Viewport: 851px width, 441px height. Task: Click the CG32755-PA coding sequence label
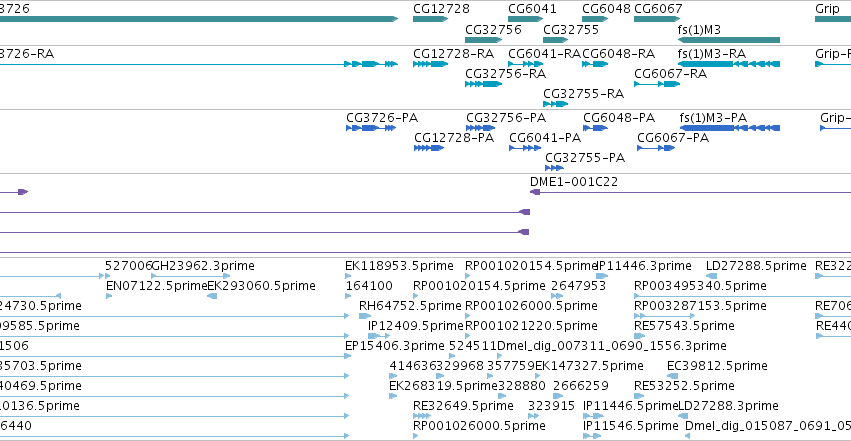pyautogui.click(x=585, y=158)
